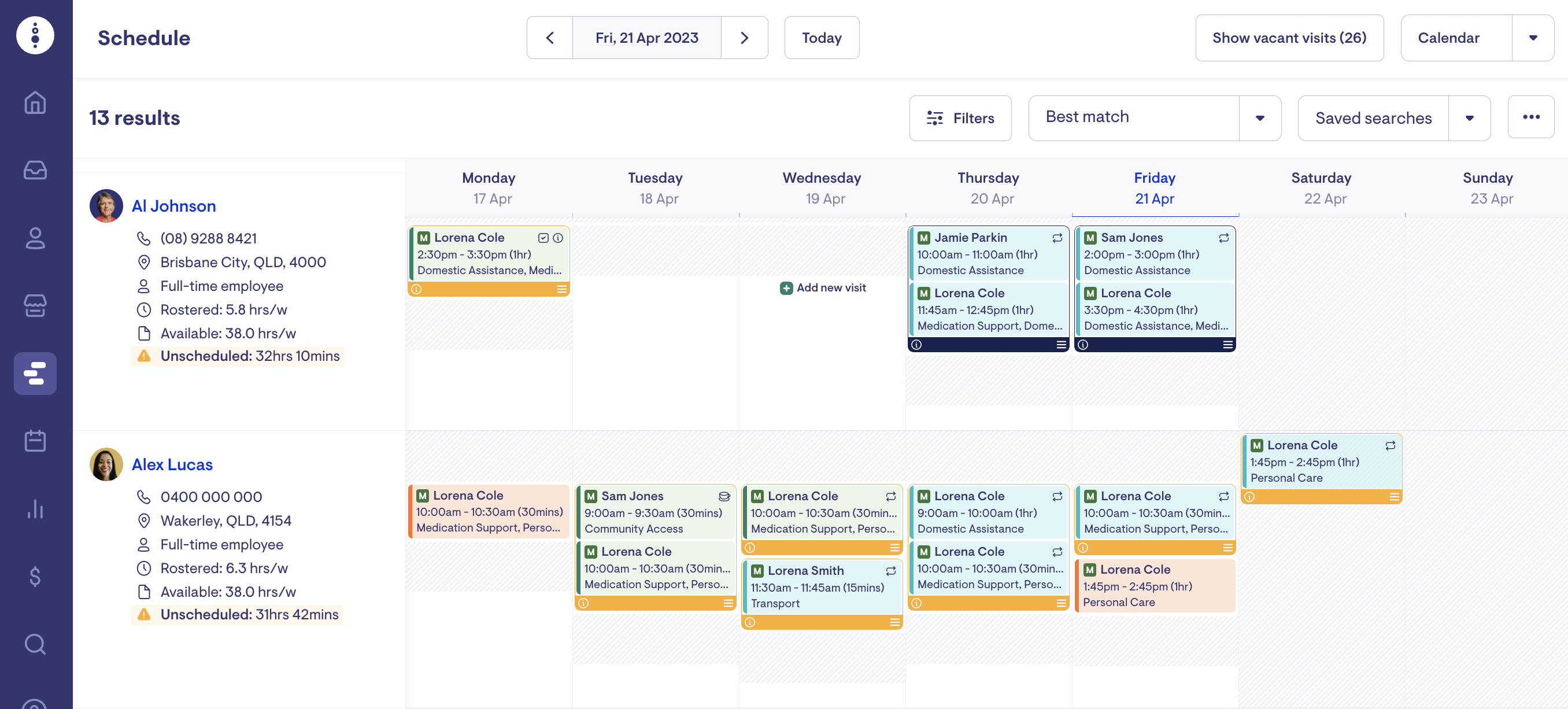
Task: Click Al Johnson's phone number (08) 9288 8421
Action: [x=208, y=239]
